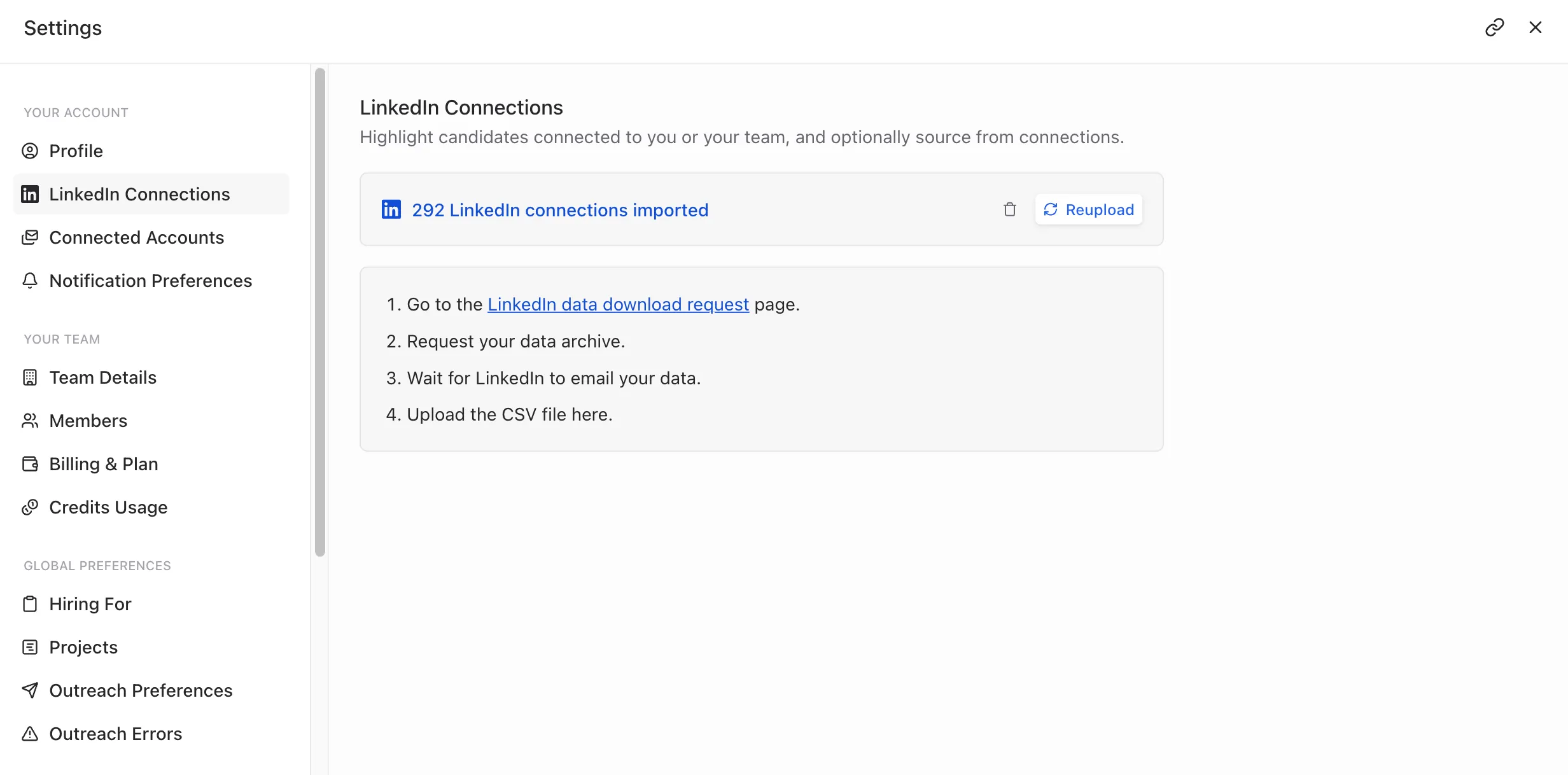
Task: Click the Notification Preferences bell icon
Action: tap(30, 281)
